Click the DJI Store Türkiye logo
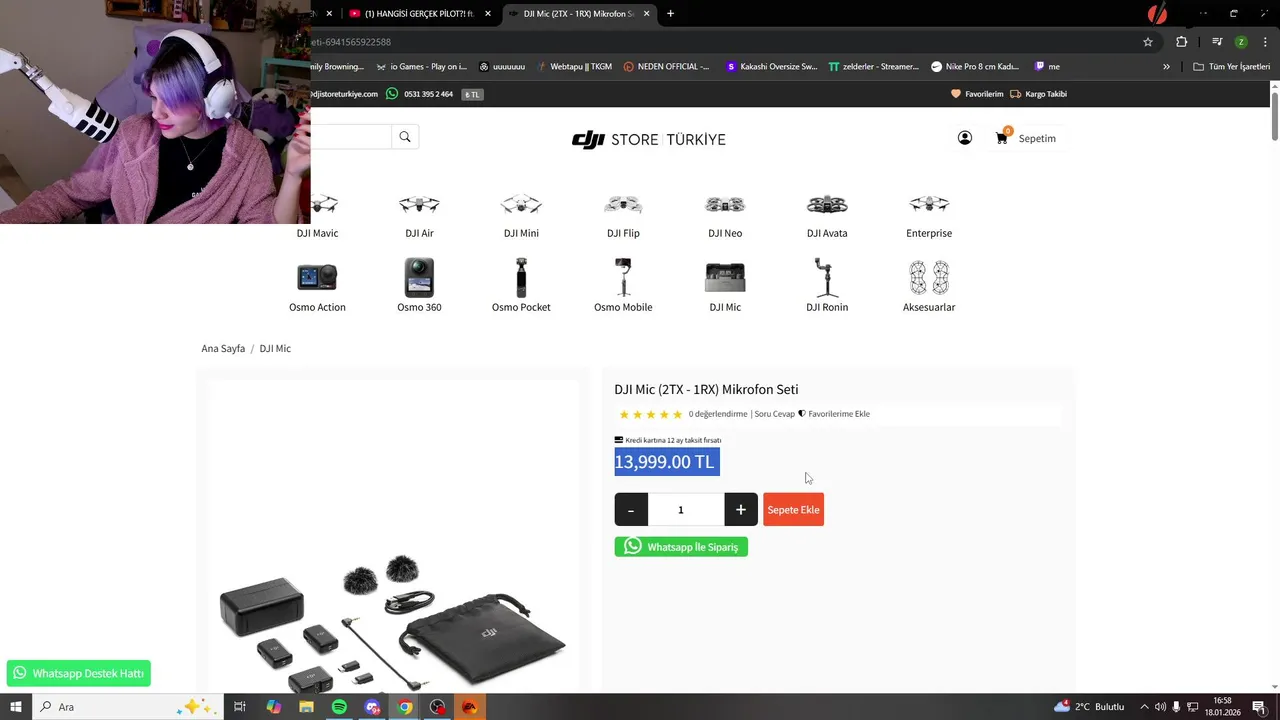Image resolution: width=1280 pixels, height=720 pixels. (648, 139)
